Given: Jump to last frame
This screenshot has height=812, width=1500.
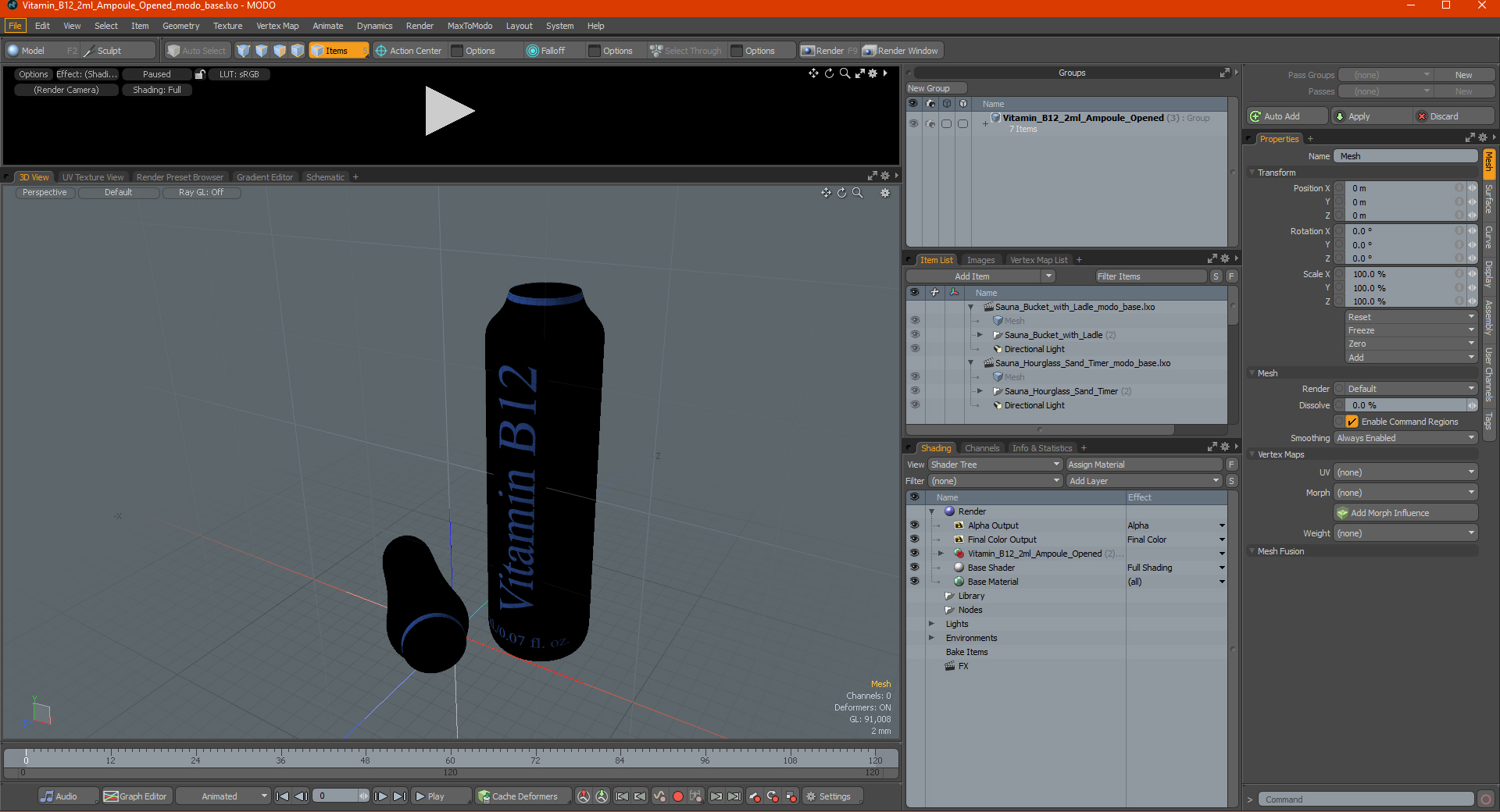Looking at the screenshot, I should pos(399,796).
